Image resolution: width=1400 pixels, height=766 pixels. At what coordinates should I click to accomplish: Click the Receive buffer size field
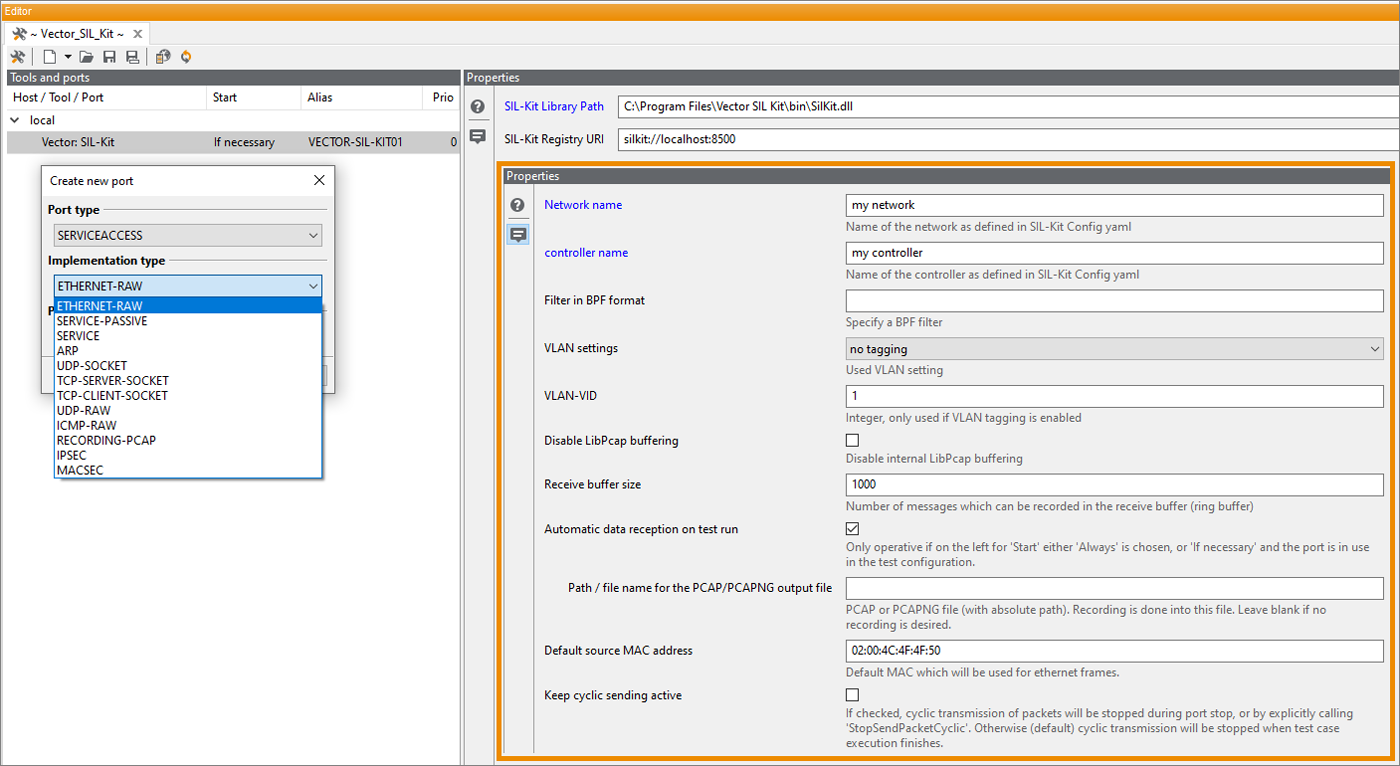[1114, 484]
